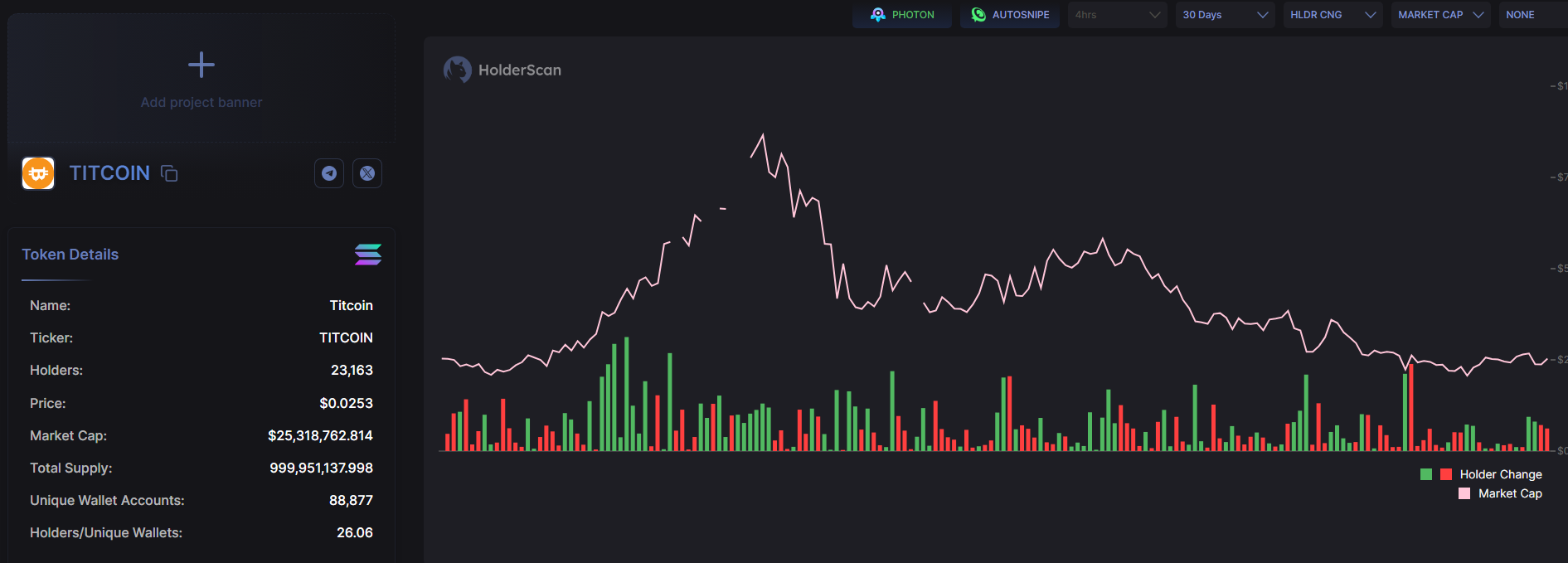Click the Total Supply: label
This screenshot has height=563, width=1568.
pyautogui.click(x=71, y=468)
